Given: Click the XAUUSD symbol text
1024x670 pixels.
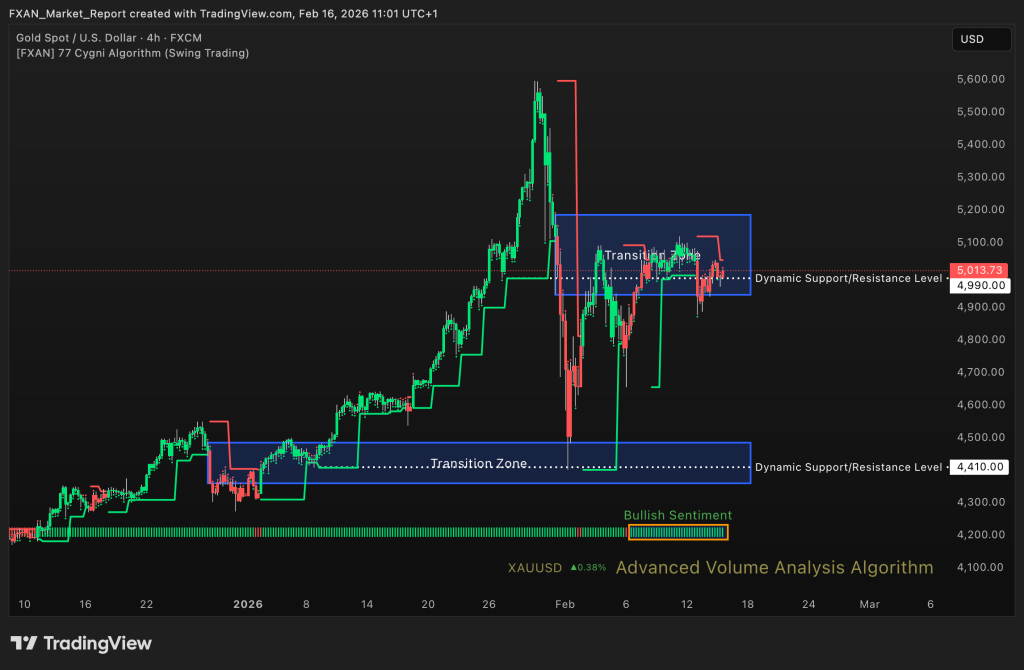Looking at the screenshot, I should click(x=535, y=568).
